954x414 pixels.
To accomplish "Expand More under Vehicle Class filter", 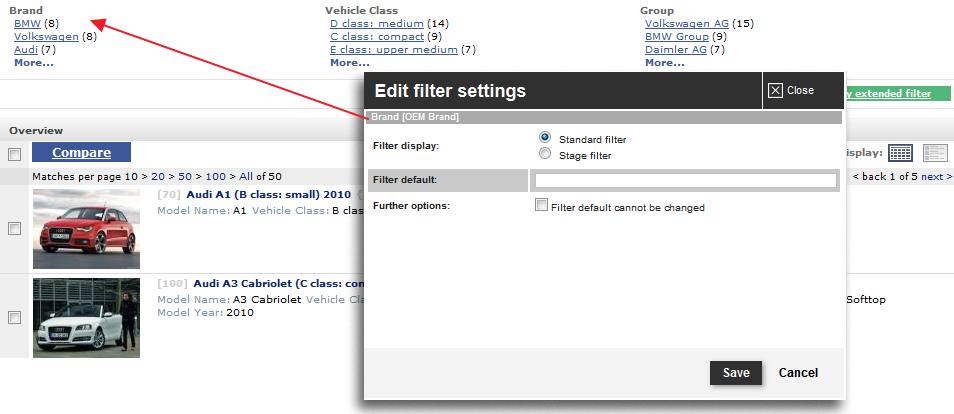I will coord(349,63).
